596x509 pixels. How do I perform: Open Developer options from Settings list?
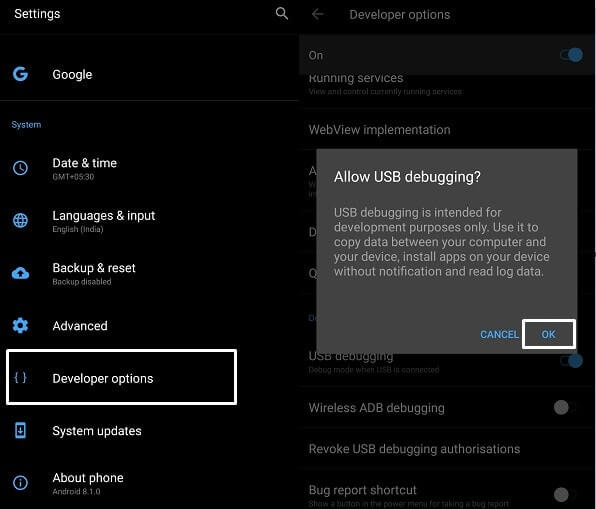[x=121, y=377]
